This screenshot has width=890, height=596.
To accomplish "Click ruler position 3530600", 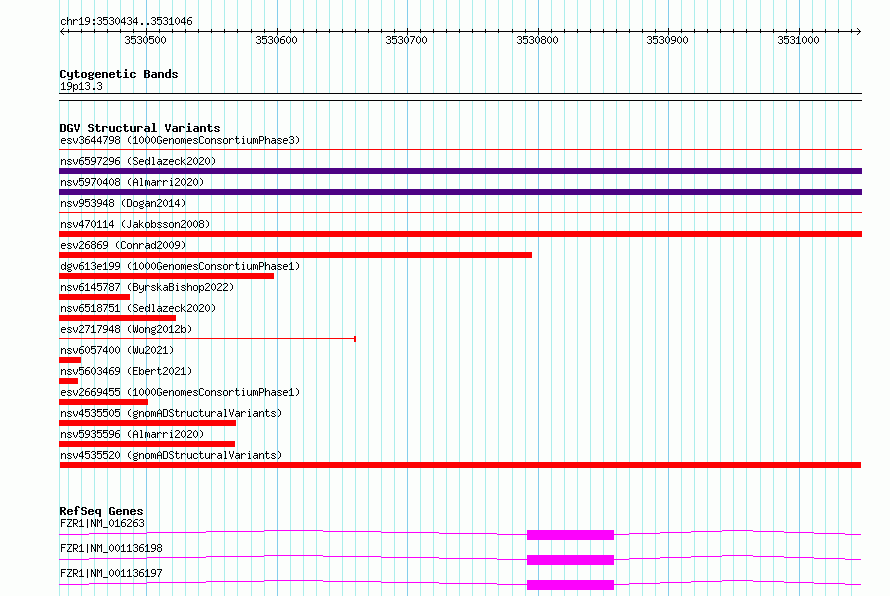I will pos(276,40).
